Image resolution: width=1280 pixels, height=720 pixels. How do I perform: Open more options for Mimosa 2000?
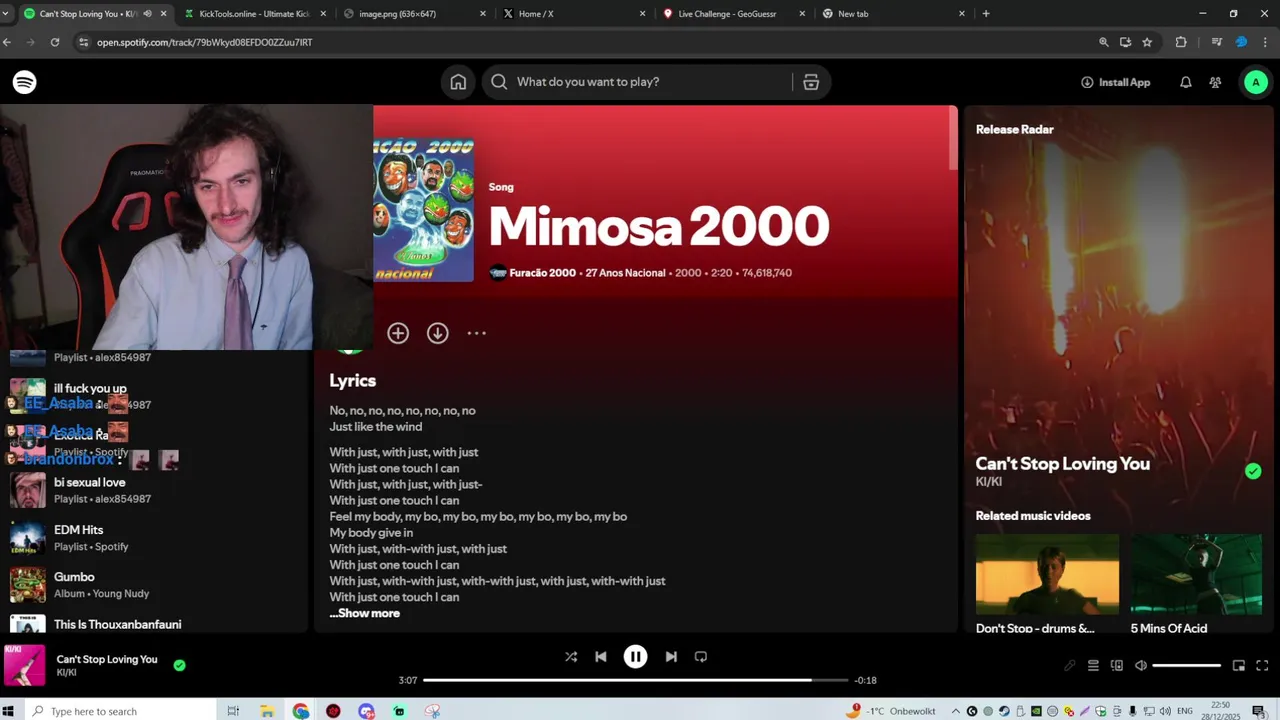coord(476,333)
